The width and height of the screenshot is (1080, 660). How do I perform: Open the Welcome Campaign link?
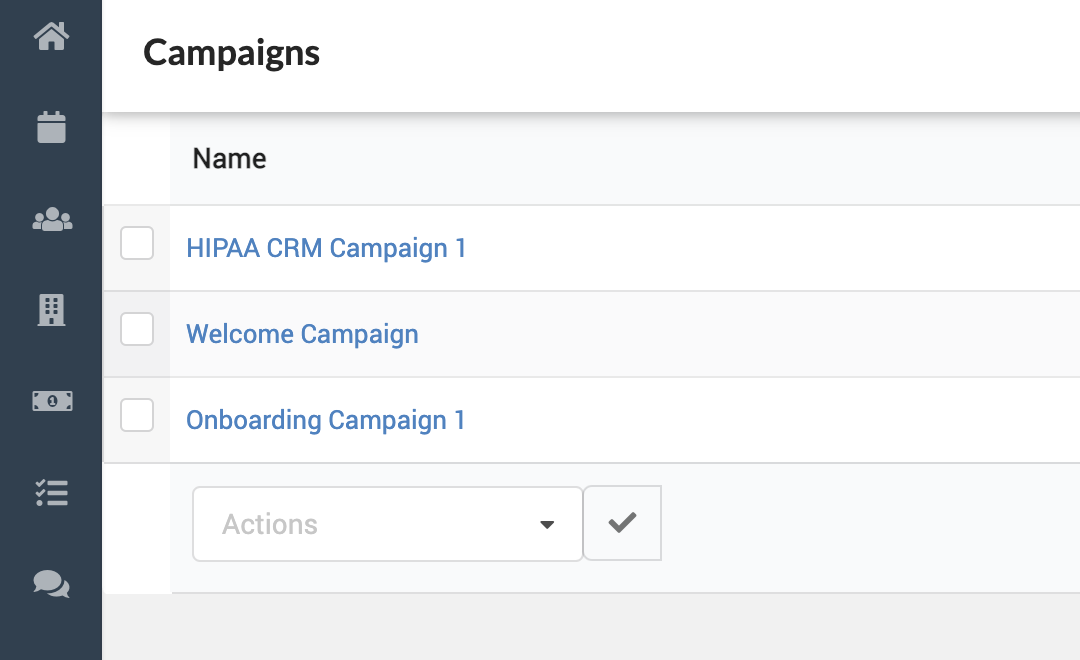tap(302, 334)
